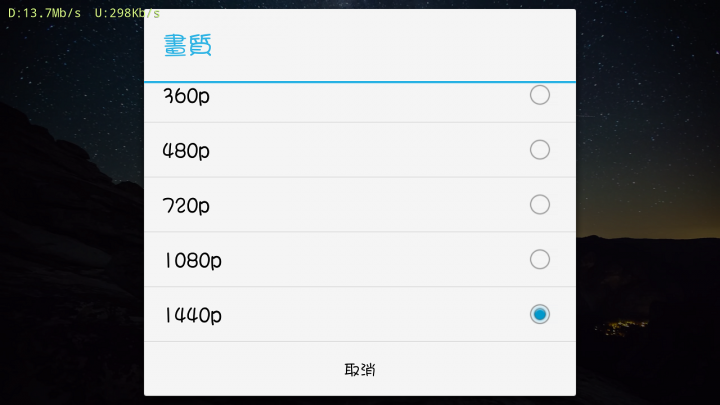Viewport: 720px width, 405px height.
Task: Click empty space in the 480p row
Action: coord(367,150)
